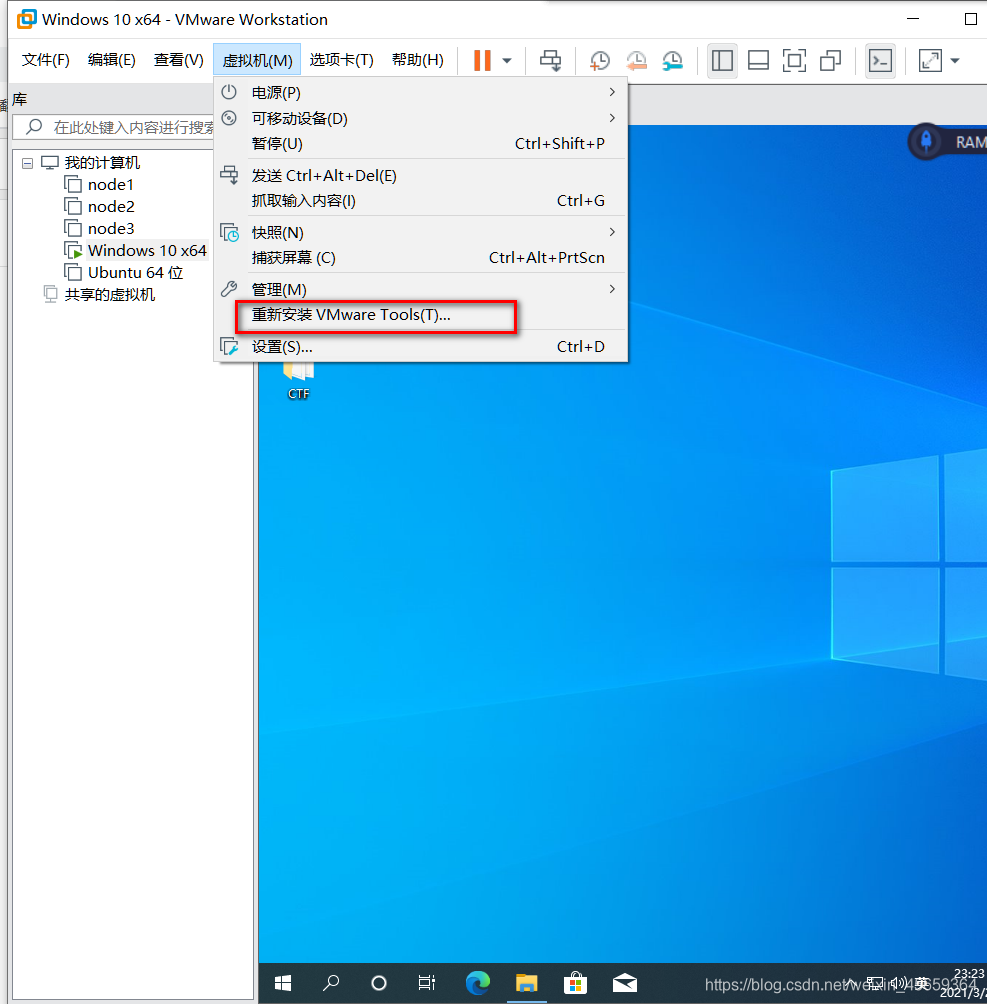The width and height of the screenshot is (987, 1004).
Task: Open the 查看(V) menu
Action: (178, 60)
